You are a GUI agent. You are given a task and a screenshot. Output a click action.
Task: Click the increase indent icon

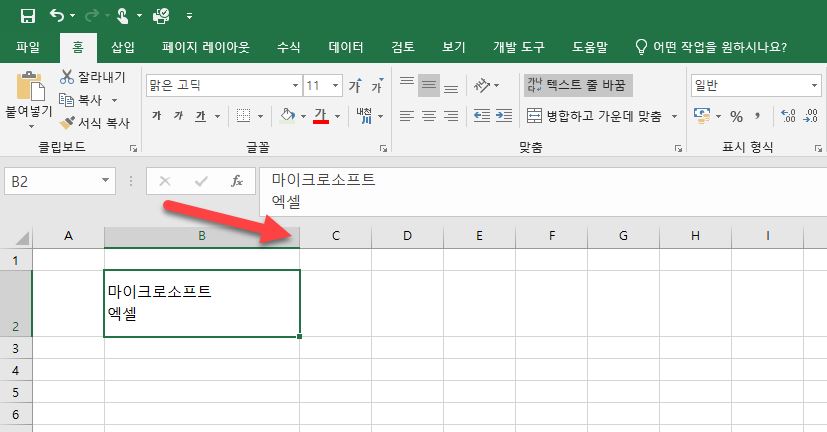click(x=504, y=116)
